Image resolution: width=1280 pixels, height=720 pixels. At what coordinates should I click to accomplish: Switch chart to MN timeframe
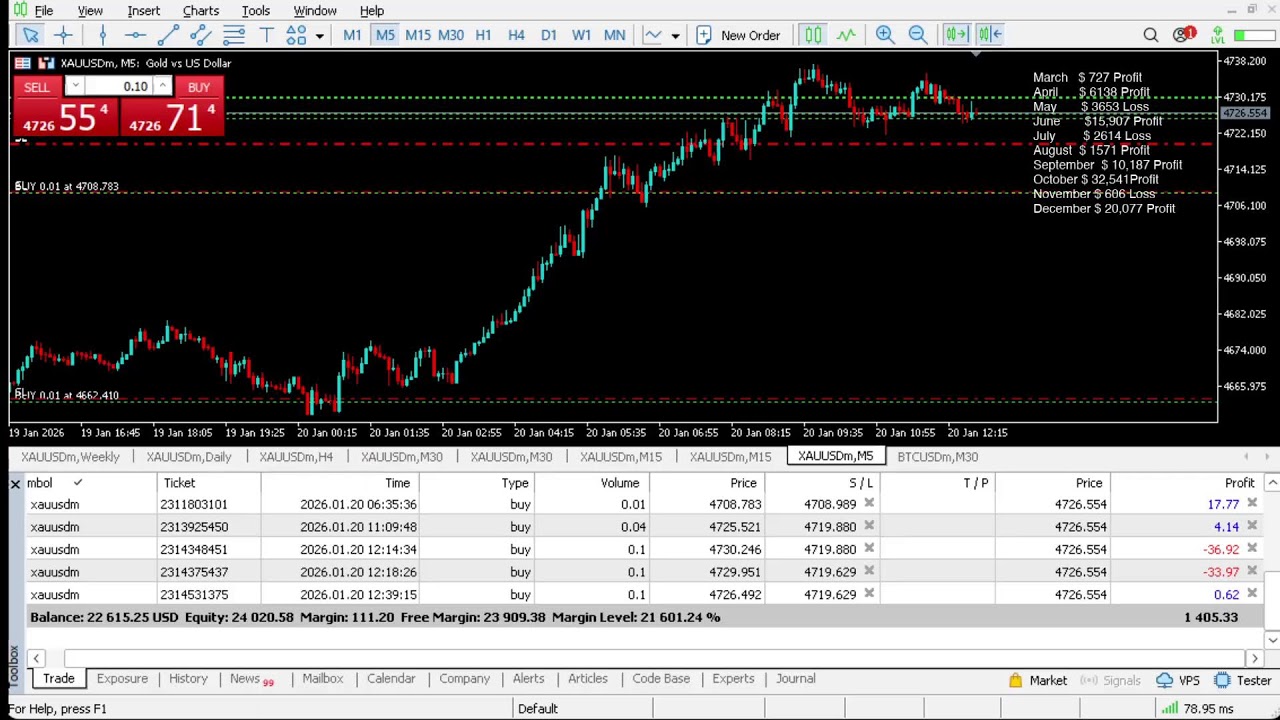coord(614,35)
